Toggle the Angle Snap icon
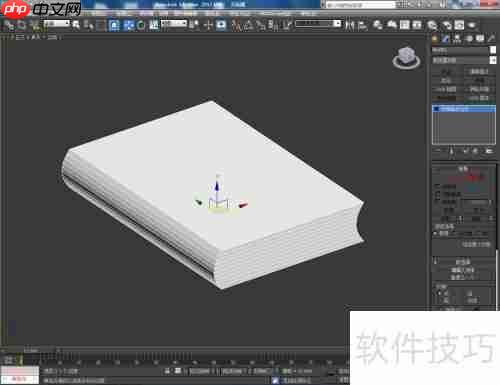 [x=248, y=25]
